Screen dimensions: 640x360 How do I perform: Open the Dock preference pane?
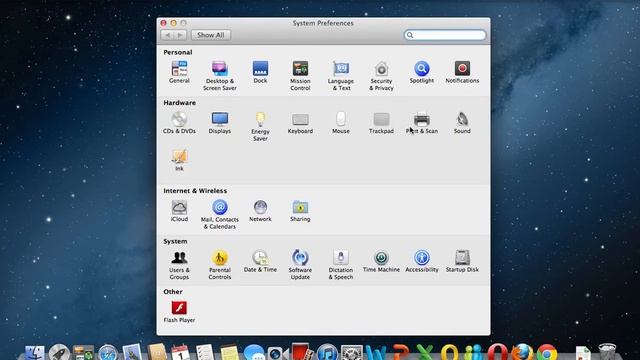[x=260, y=72]
